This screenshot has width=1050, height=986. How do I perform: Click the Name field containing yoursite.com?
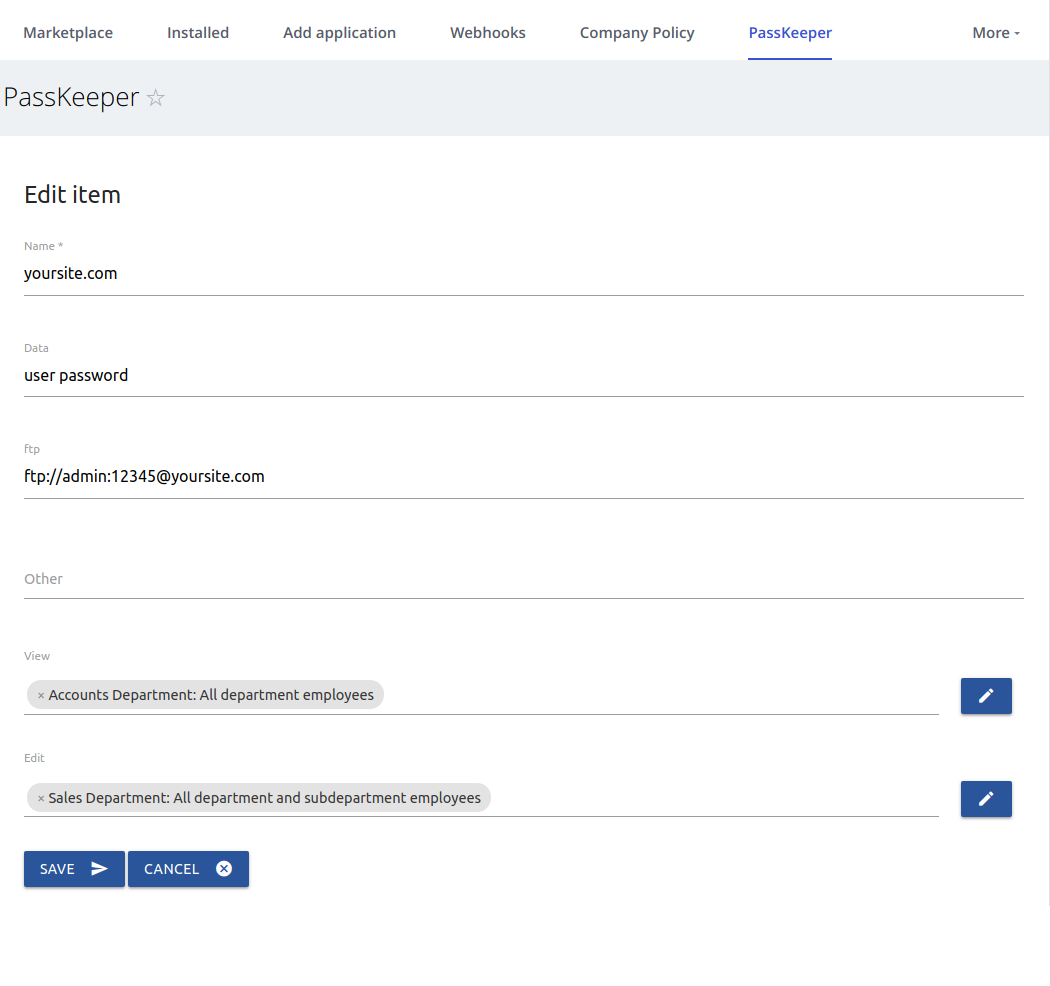coord(523,274)
